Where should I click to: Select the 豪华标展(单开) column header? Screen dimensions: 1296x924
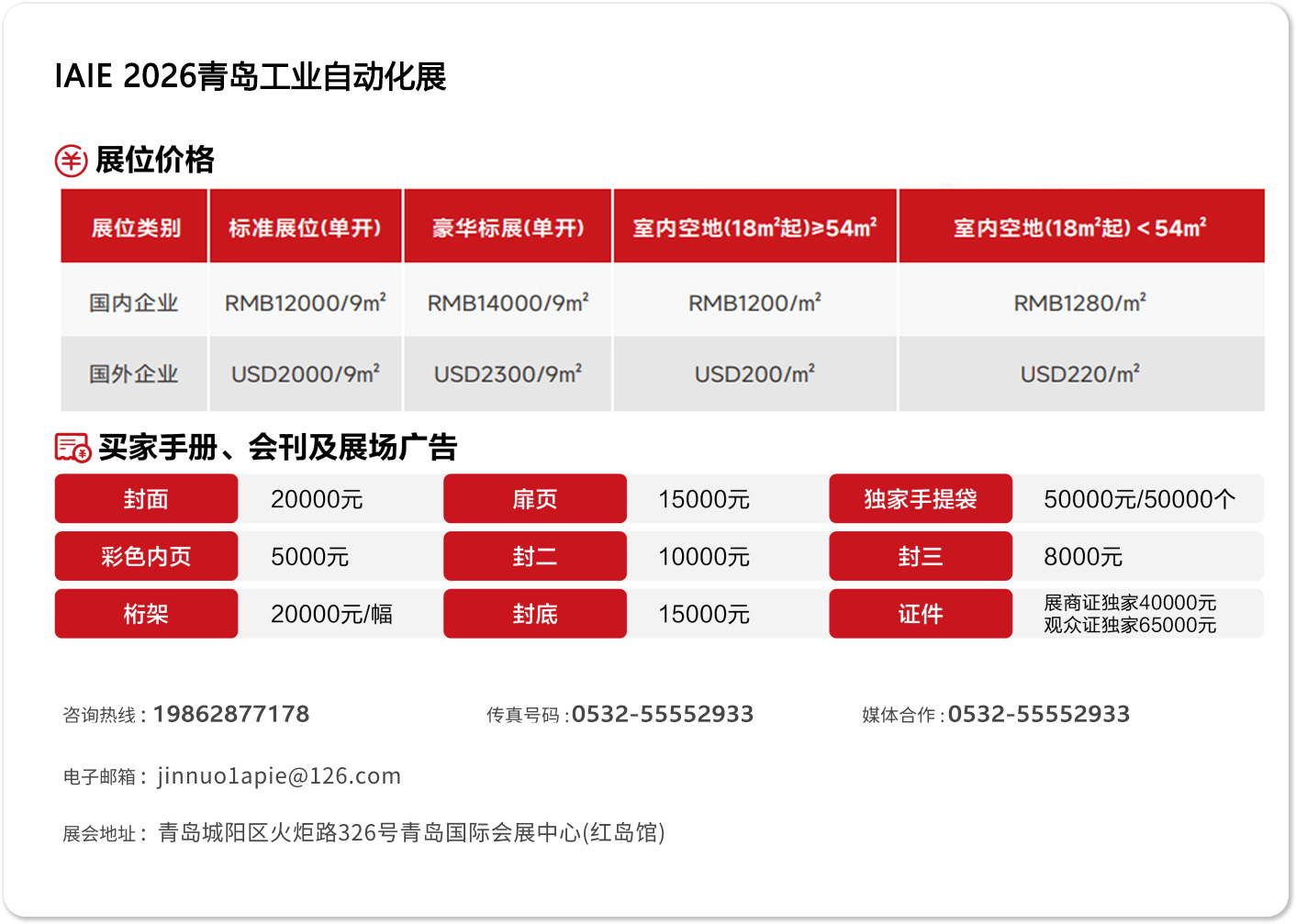tap(508, 228)
